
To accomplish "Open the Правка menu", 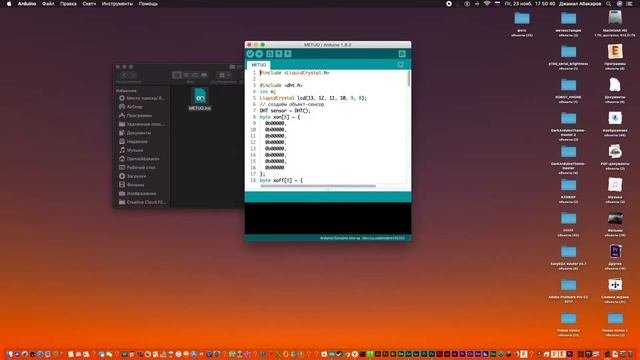I will [x=68, y=4].
